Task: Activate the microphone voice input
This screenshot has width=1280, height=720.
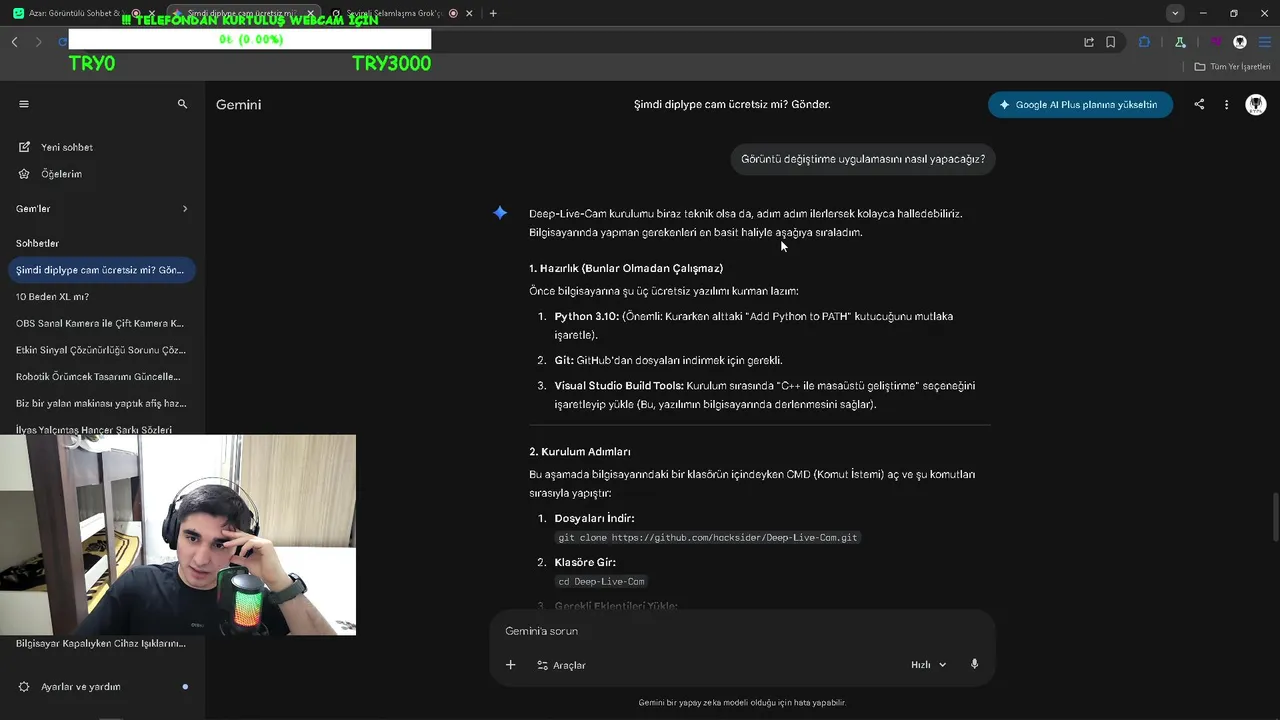Action: tap(974, 664)
